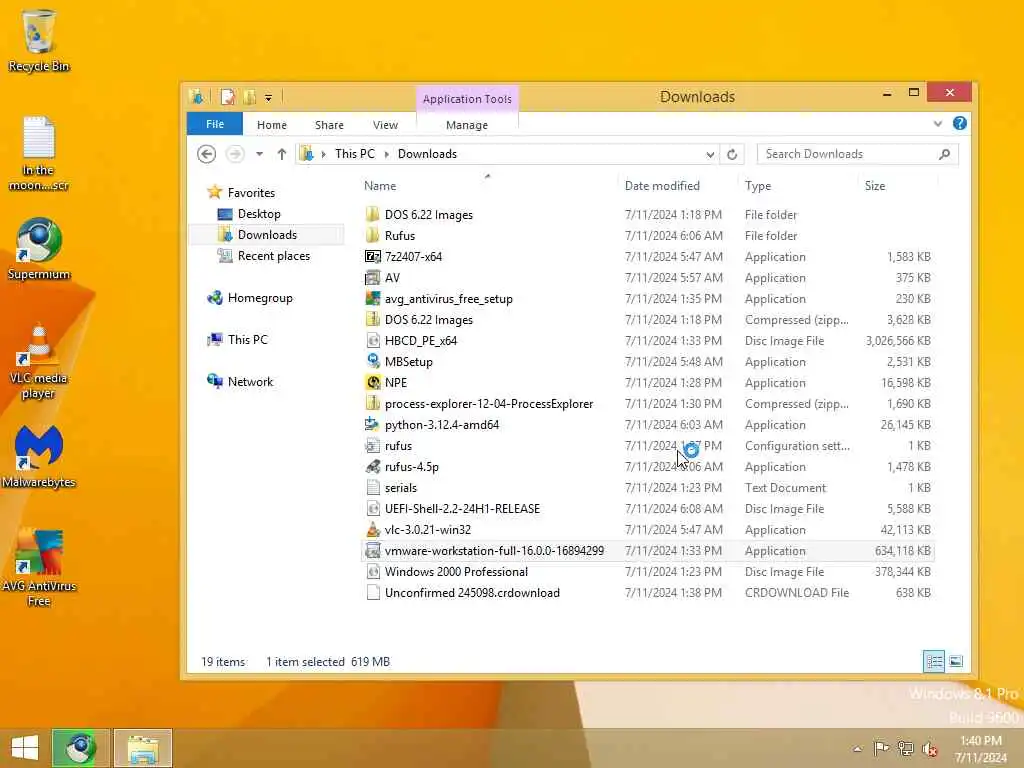Refresh the Downloads folder
Screen dimensions: 1024x768
(x=732, y=155)
